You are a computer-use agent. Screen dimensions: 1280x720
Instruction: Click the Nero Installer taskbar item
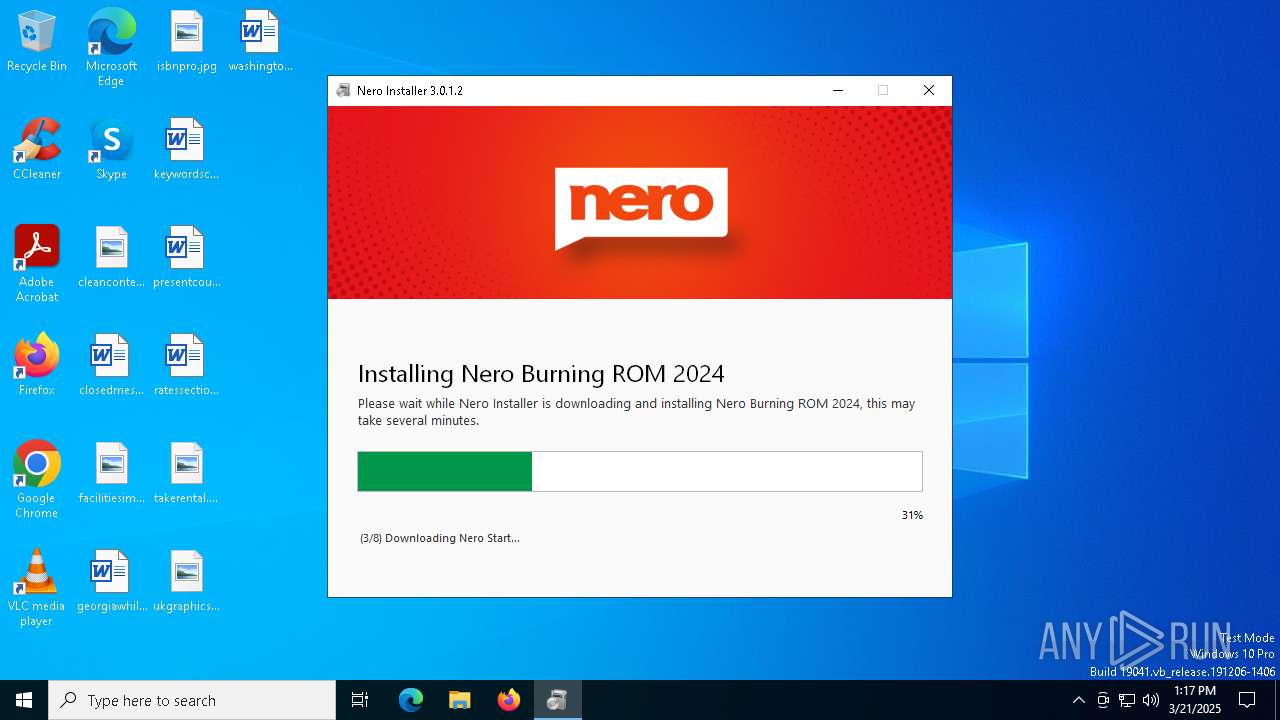[x=557, y=700]
